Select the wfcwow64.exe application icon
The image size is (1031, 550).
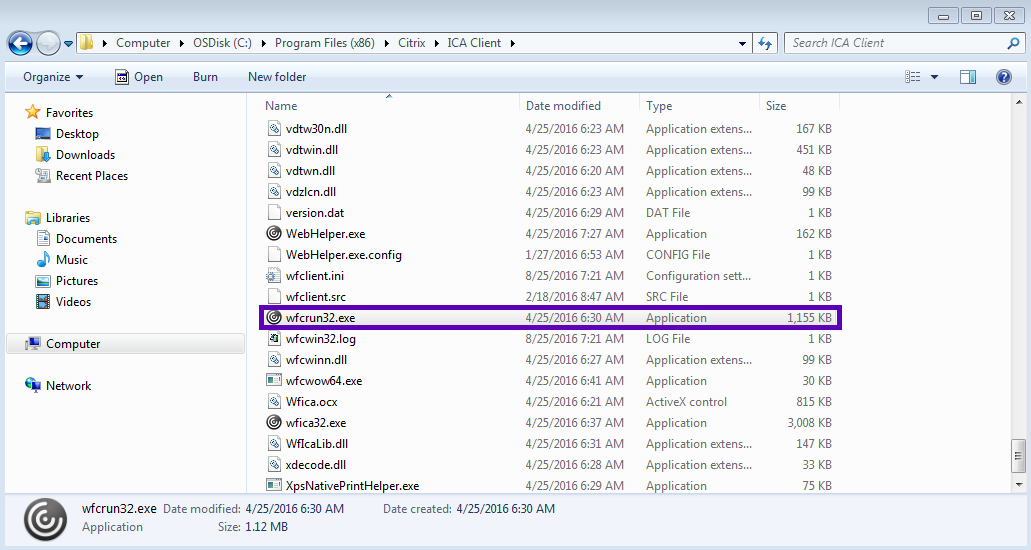(x=274, y=380)
